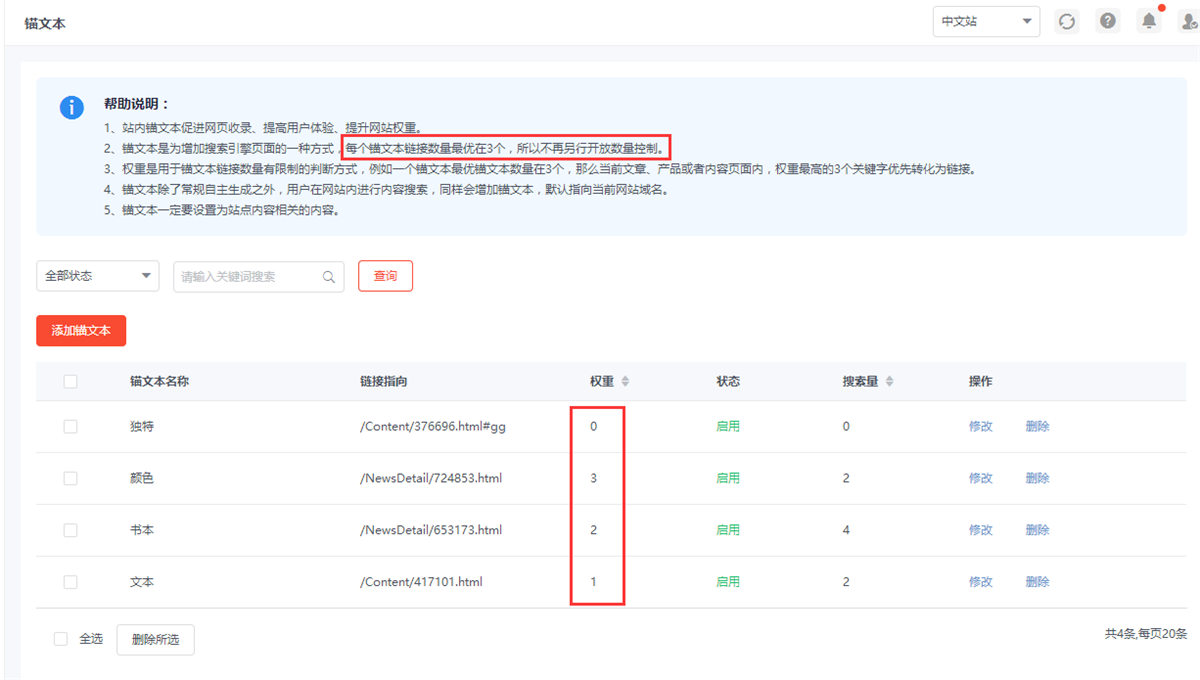This screenshot has height=680, width=1200.
Task: Click the 删除所选 button
Action: pos(155,640)
